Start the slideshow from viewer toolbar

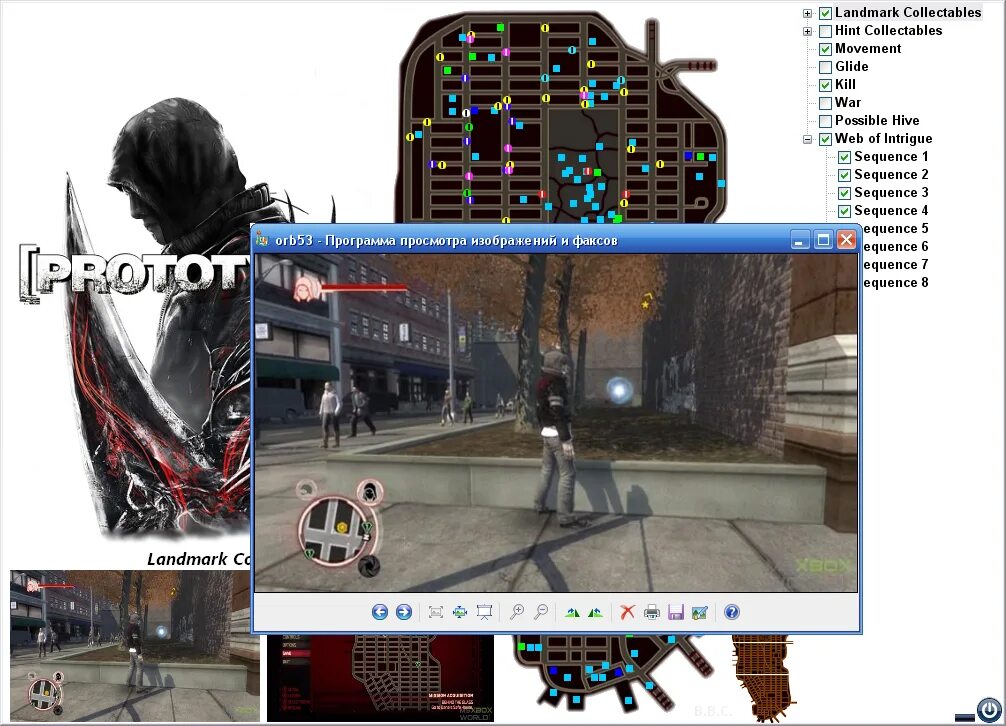pyautogui.click(x=484, y=612)
